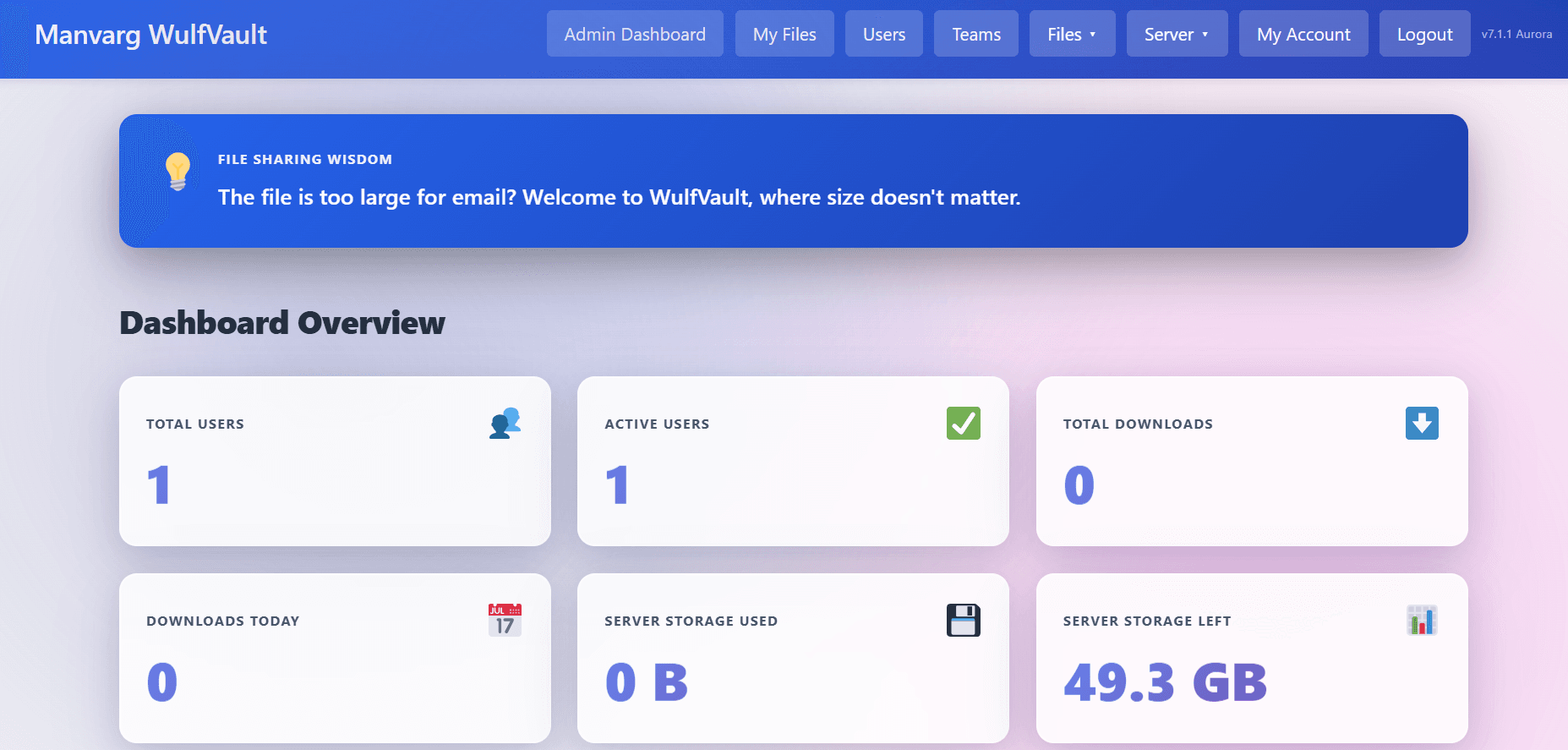Navigate to Users page
The width and height of the screenshot is (1568, 750).
884,34
